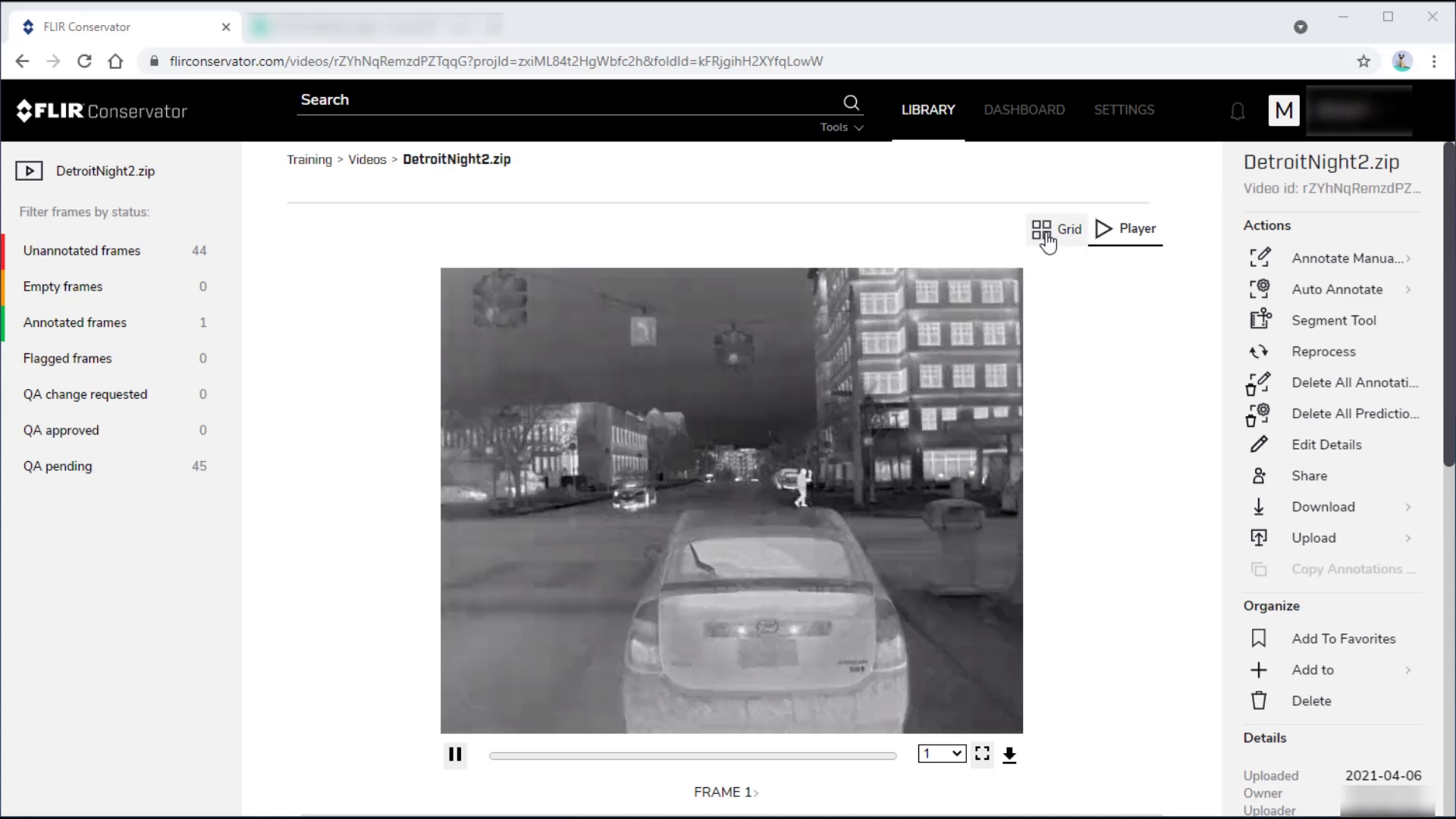The image size is (1456, 819).
Task: Click the fullscreen toggle button
Action: pos(983,753)
